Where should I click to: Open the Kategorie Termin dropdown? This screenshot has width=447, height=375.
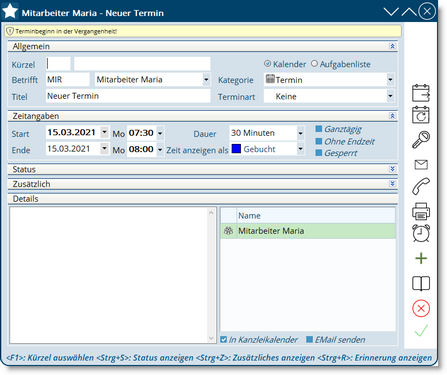point(390,80)
